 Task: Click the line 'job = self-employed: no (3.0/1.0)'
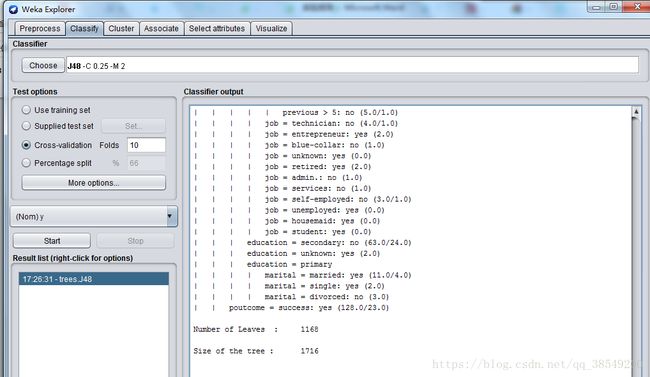tap(338, 199)
